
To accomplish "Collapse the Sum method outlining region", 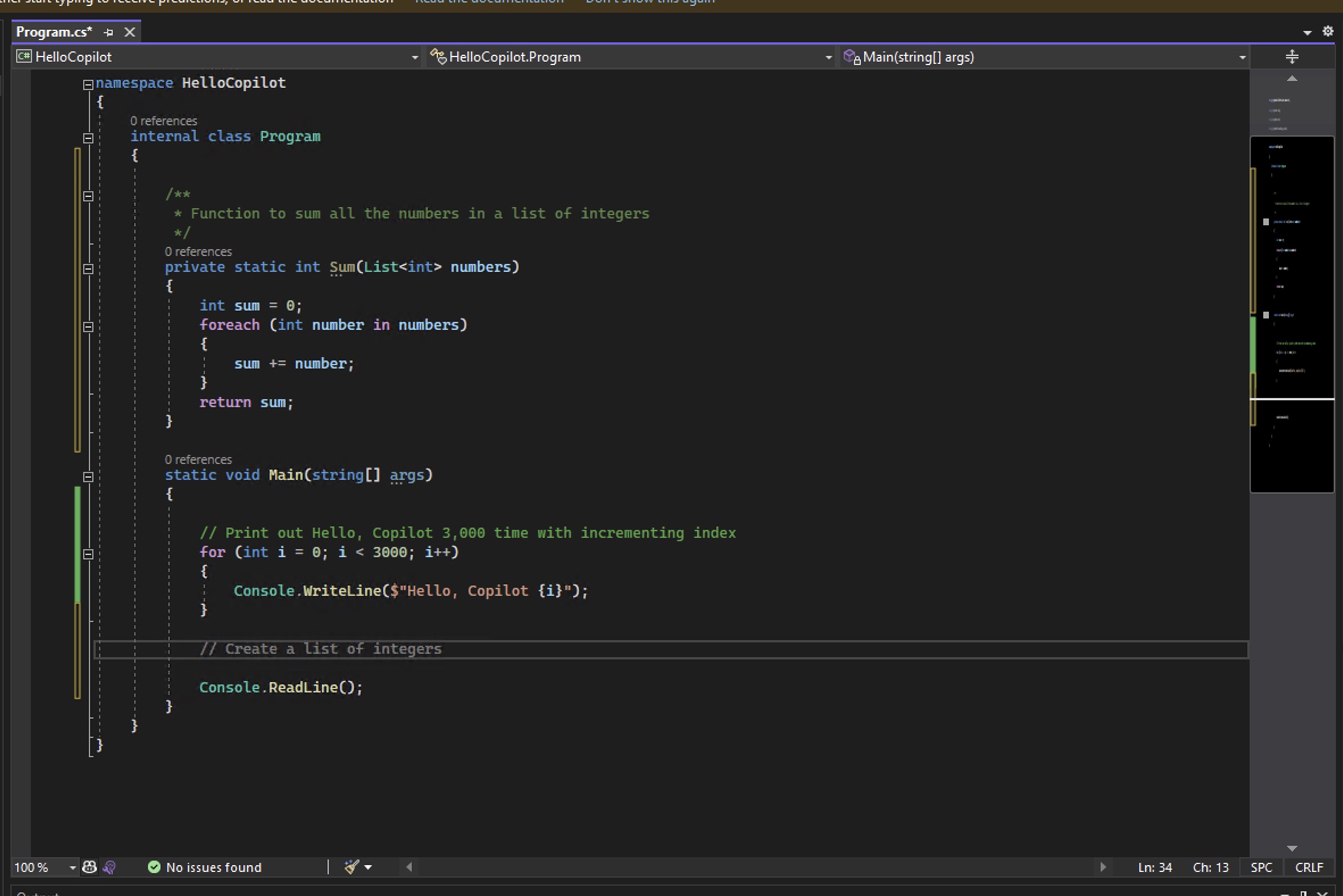I will coord(88,268).
